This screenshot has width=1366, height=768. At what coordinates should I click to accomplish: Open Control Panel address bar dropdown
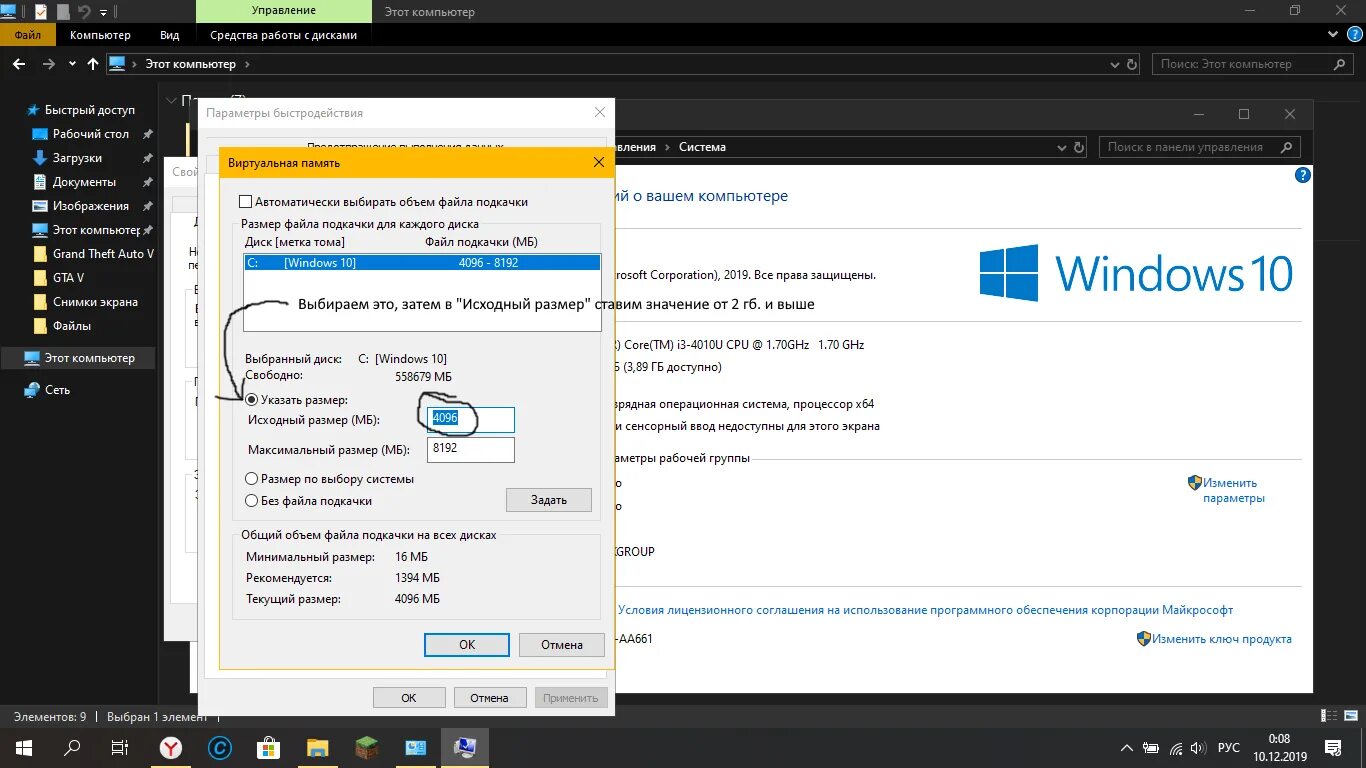[x=1063, y=147]
